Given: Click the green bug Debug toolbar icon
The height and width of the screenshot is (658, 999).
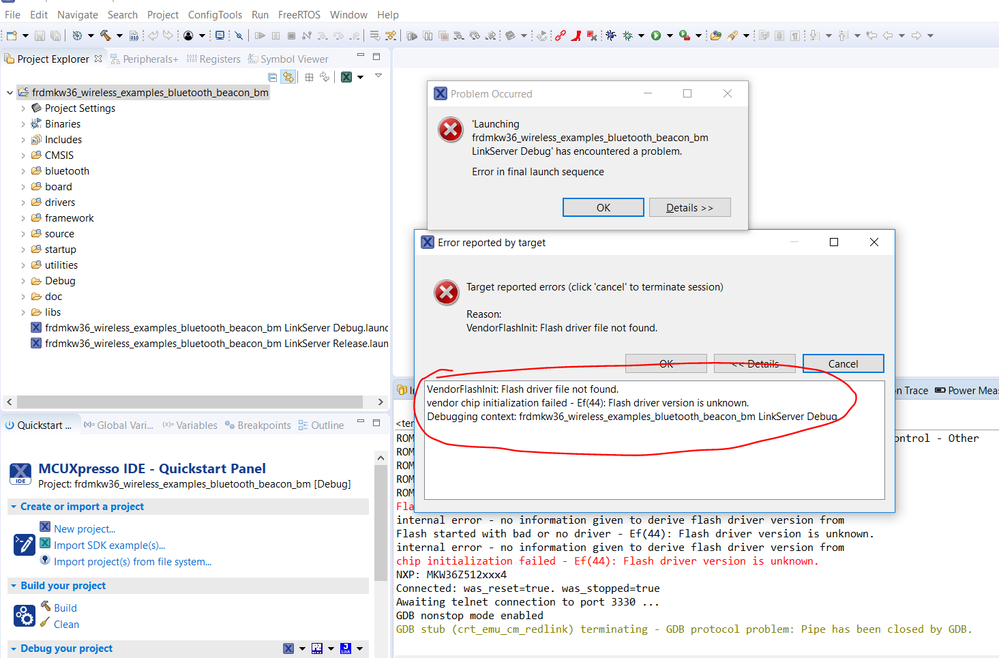Looking at the screenshot, I should pyautogui.click(x=628, y=36).
